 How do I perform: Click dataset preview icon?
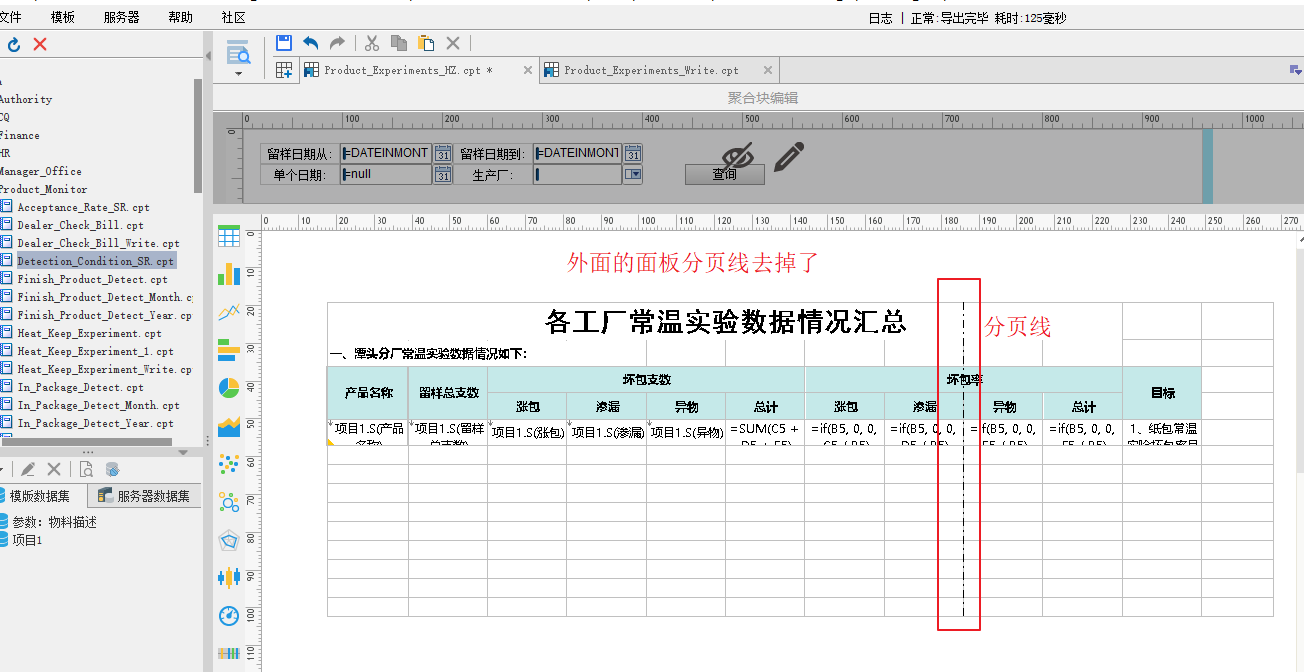point(86,469)
